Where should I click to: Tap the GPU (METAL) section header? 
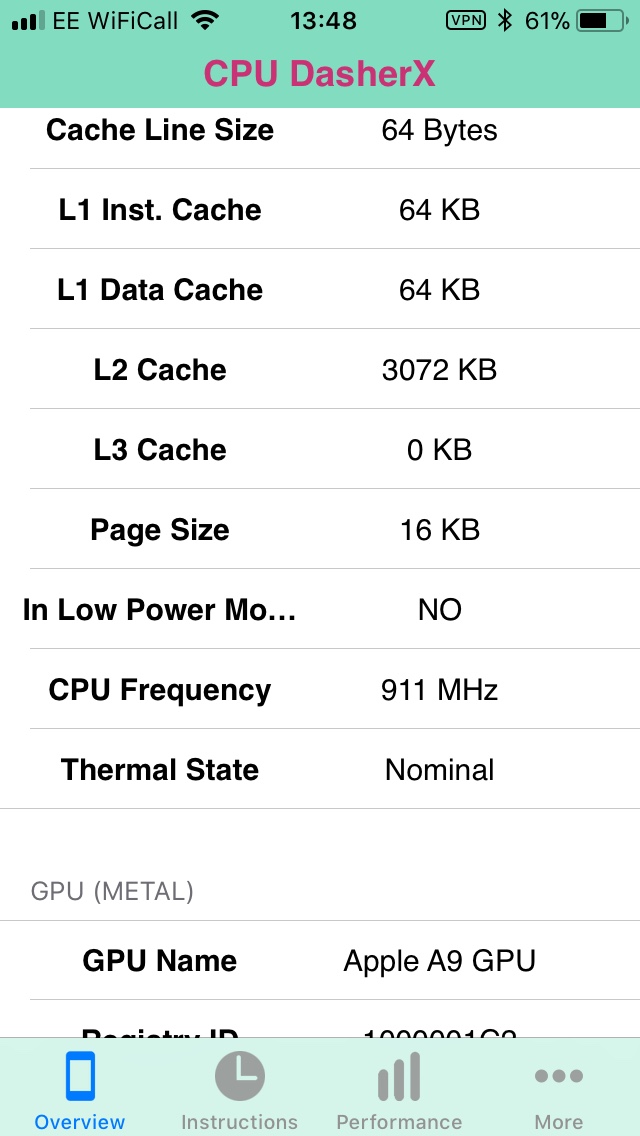(x=112, y=891)
